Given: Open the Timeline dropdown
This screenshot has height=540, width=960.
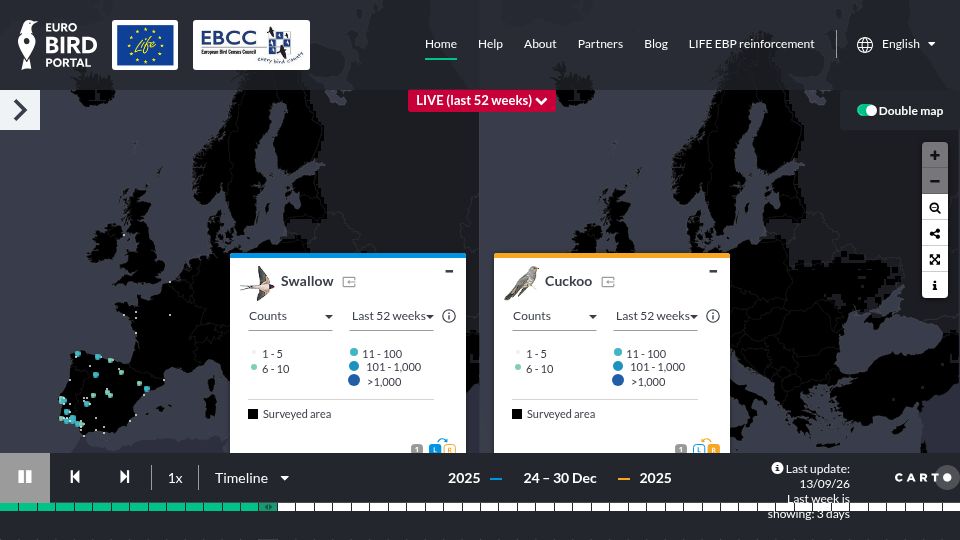Looking at the screenshot, I should pos(252,478).
